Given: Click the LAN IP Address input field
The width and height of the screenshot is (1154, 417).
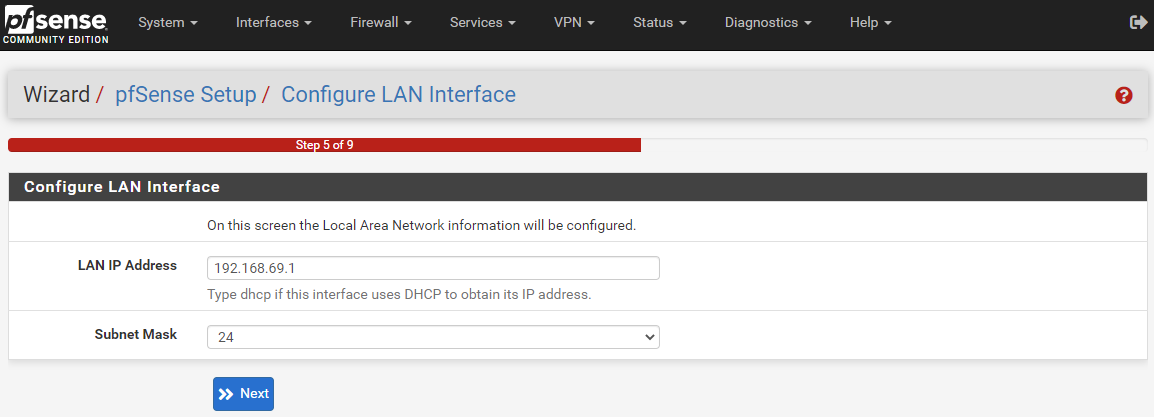Looking at the screenshot, I should [x=433, y=268].
